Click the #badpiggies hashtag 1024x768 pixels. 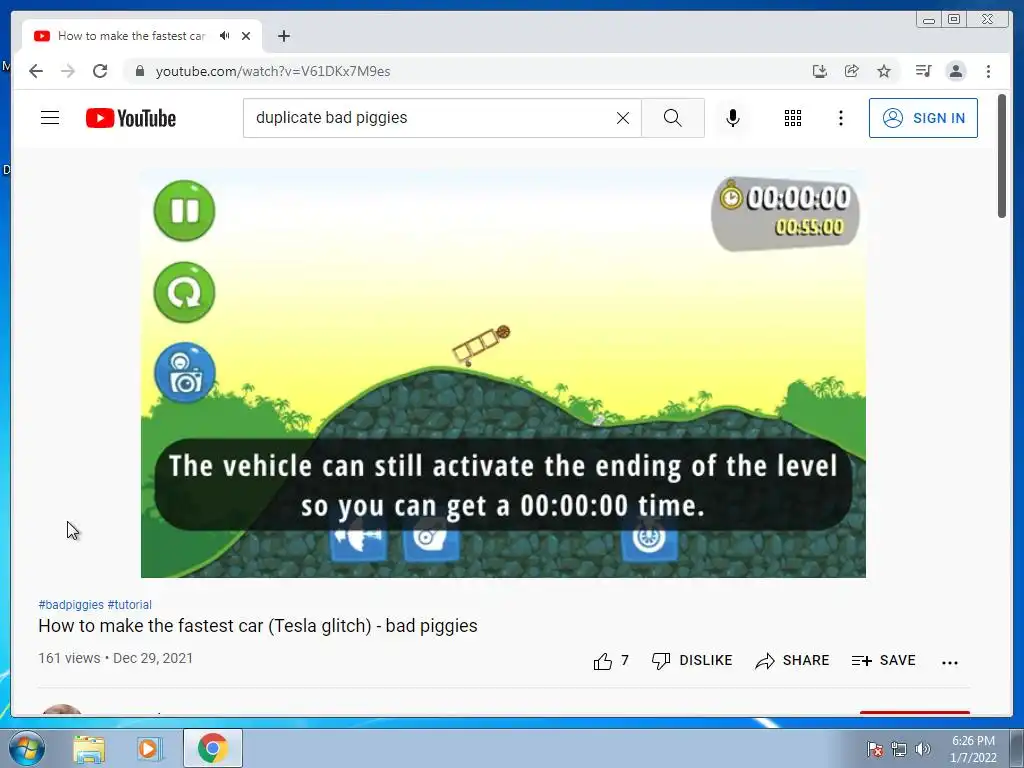click(x=71, y=605)
